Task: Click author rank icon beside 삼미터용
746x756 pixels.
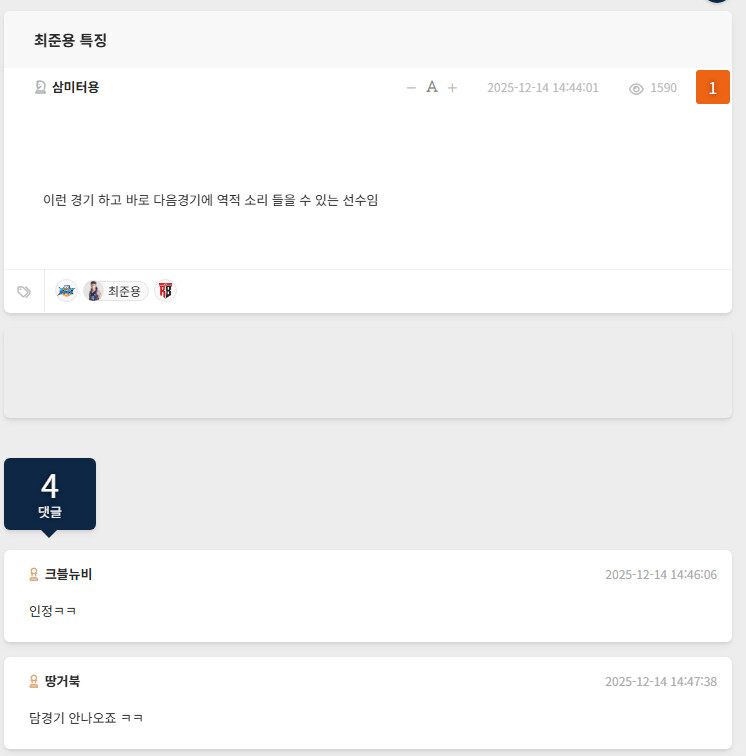Action: [x=40, y=87]
